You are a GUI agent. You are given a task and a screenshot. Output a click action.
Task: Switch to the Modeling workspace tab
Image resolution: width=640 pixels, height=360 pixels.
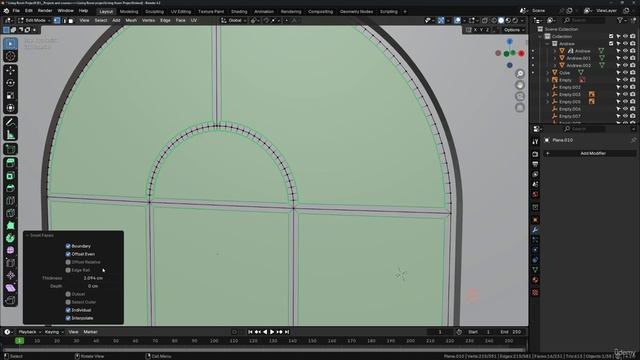point(129,11)
